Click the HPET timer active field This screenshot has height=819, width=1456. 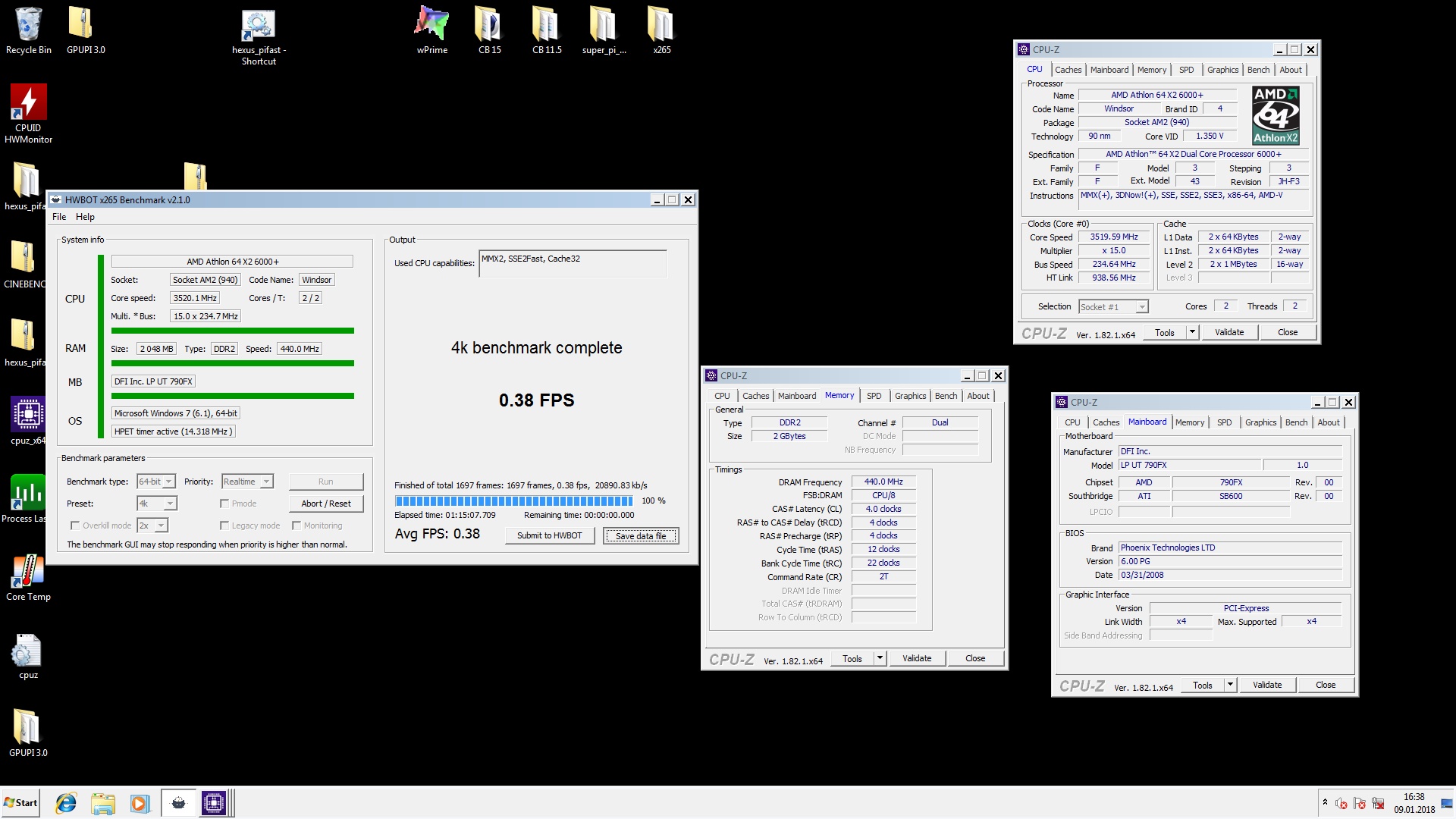[173, 431]
